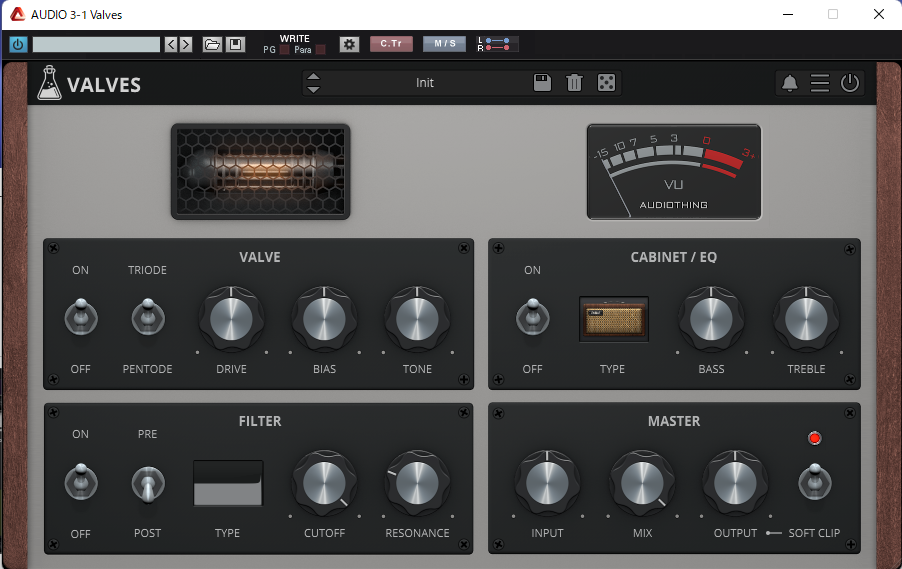Image resolution: width=902 pixels, height=569 pixels.
Task: Open the L/R channel routing icon
Action: coord(498,44)
